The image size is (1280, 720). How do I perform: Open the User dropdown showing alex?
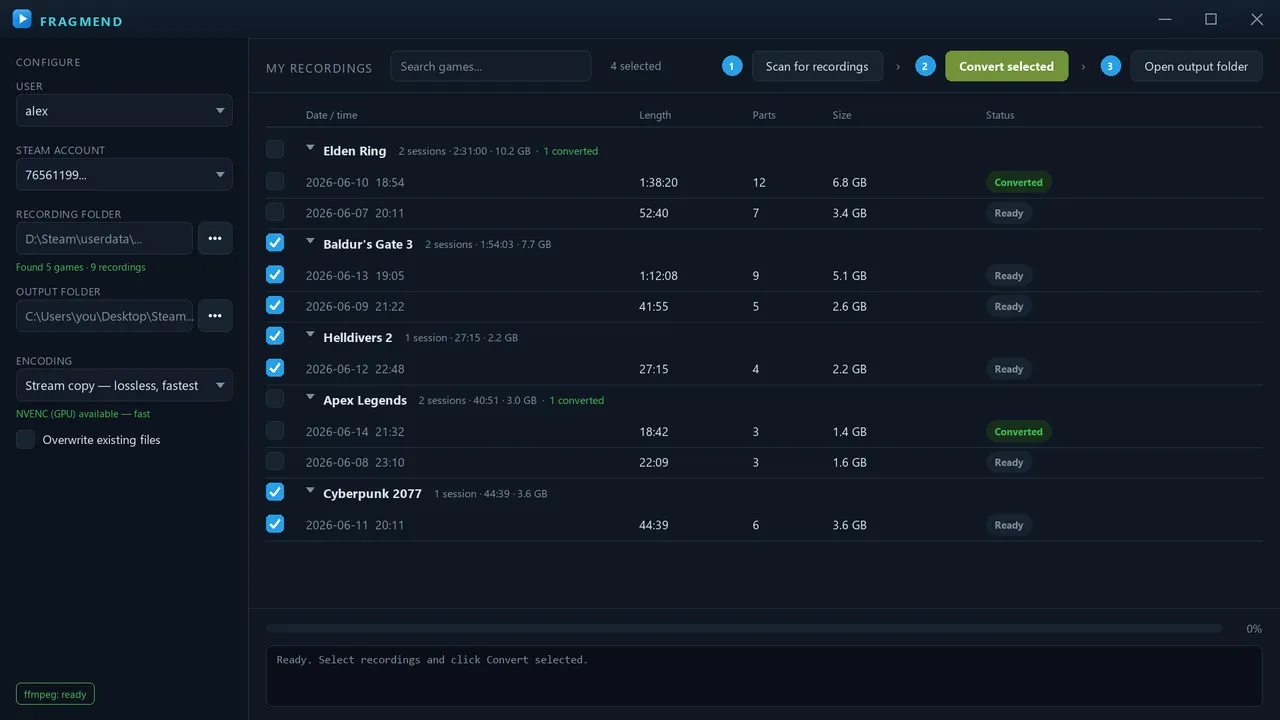coord(124,111)
